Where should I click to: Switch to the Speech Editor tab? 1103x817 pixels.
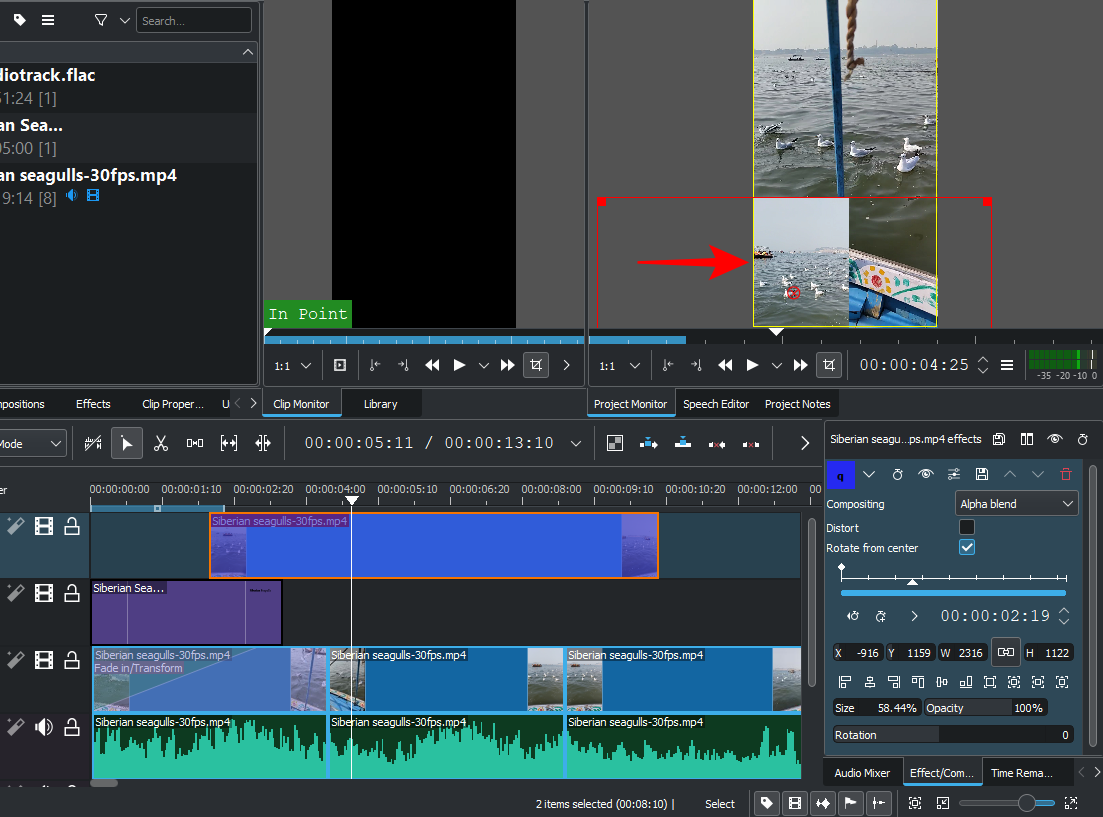(716, 404)
